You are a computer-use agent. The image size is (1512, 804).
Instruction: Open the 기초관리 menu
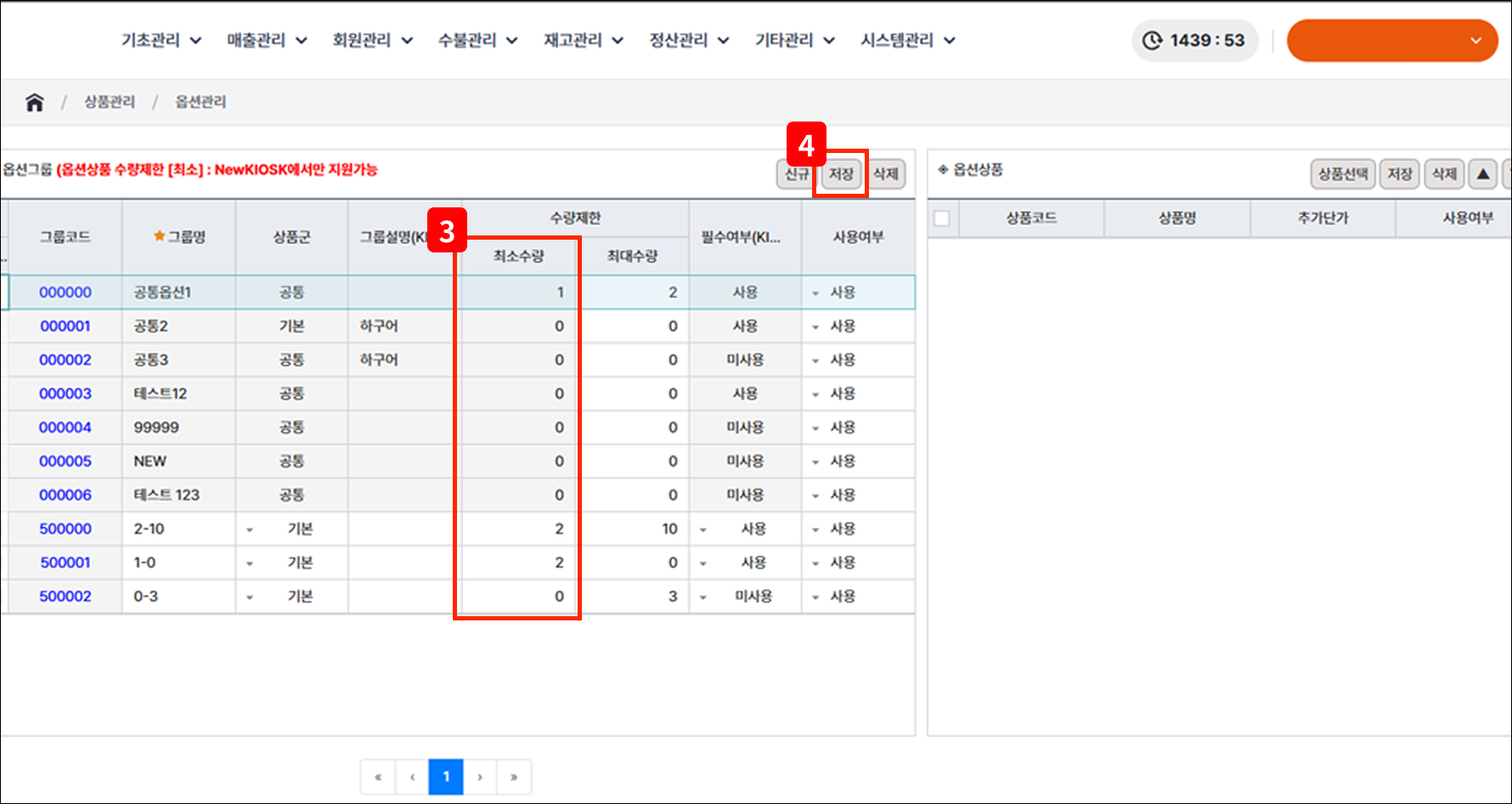161,41
